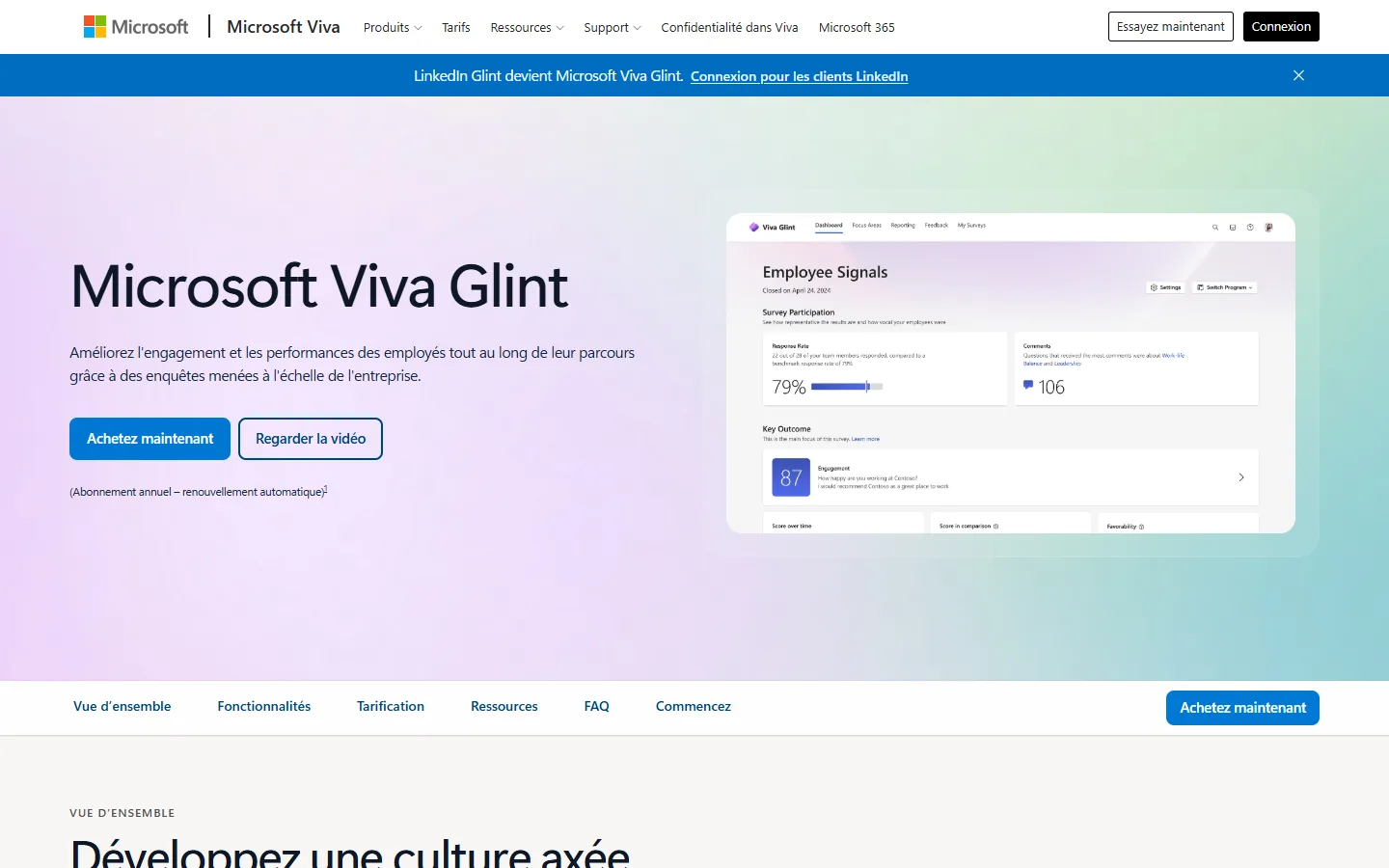
Task: Click the Viva Glint dashboard preview image
Action: pyautogui.click(x=1011, y=373)
